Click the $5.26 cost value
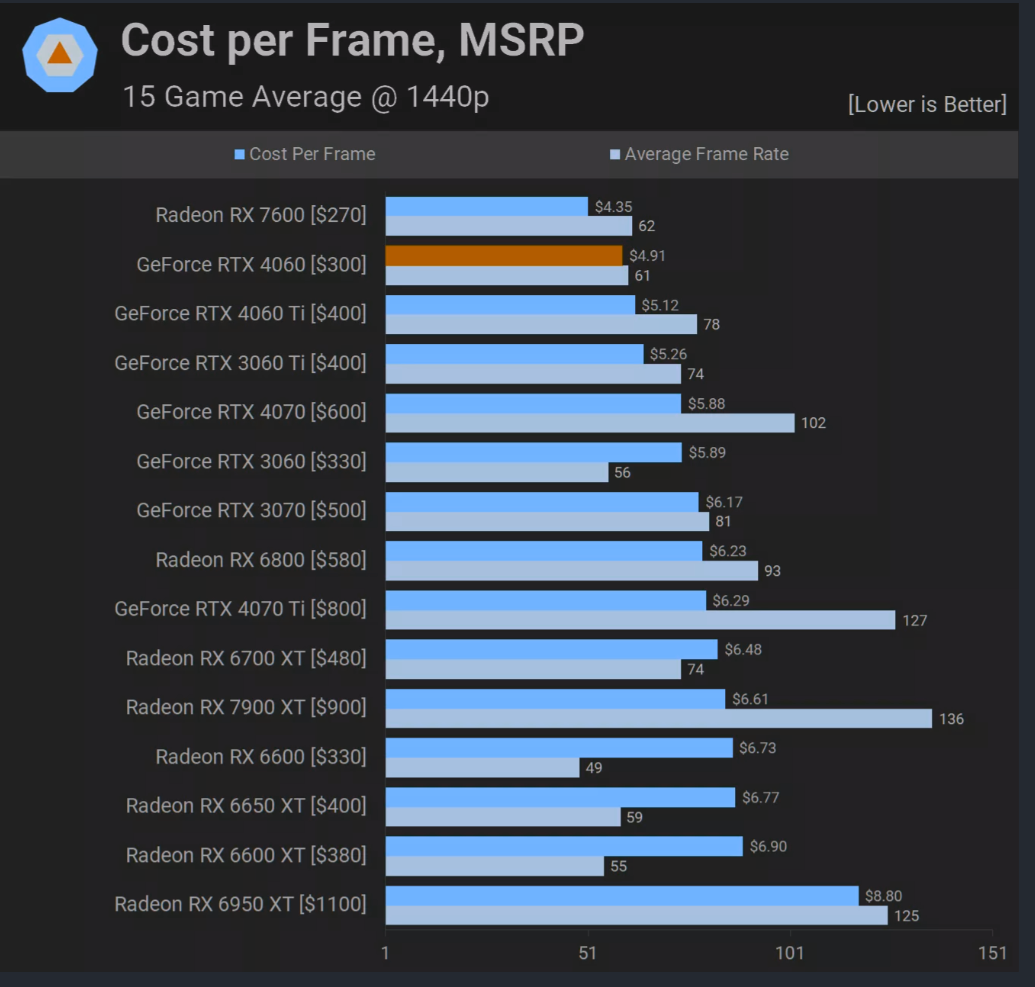Image resolution: width=1035 pixels, height=987 pixels. click(x=668, y=354)
